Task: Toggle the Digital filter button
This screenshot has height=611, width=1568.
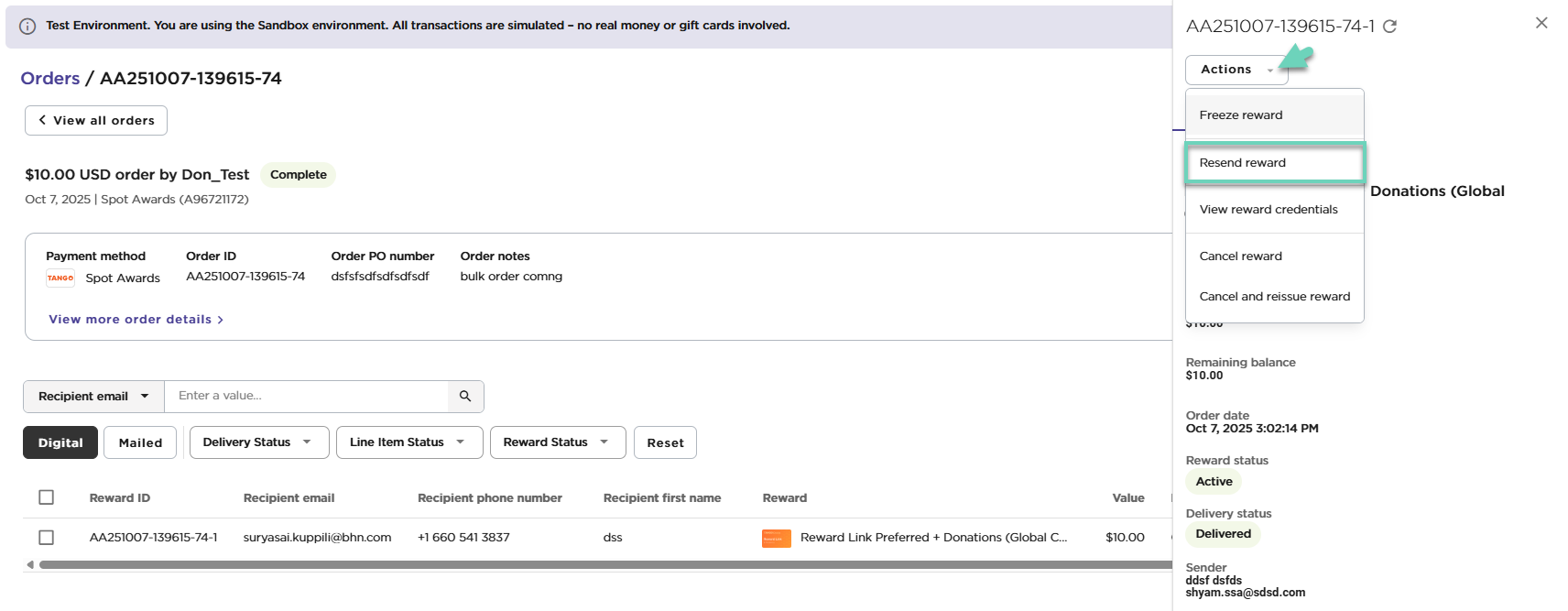Action: 60,442
